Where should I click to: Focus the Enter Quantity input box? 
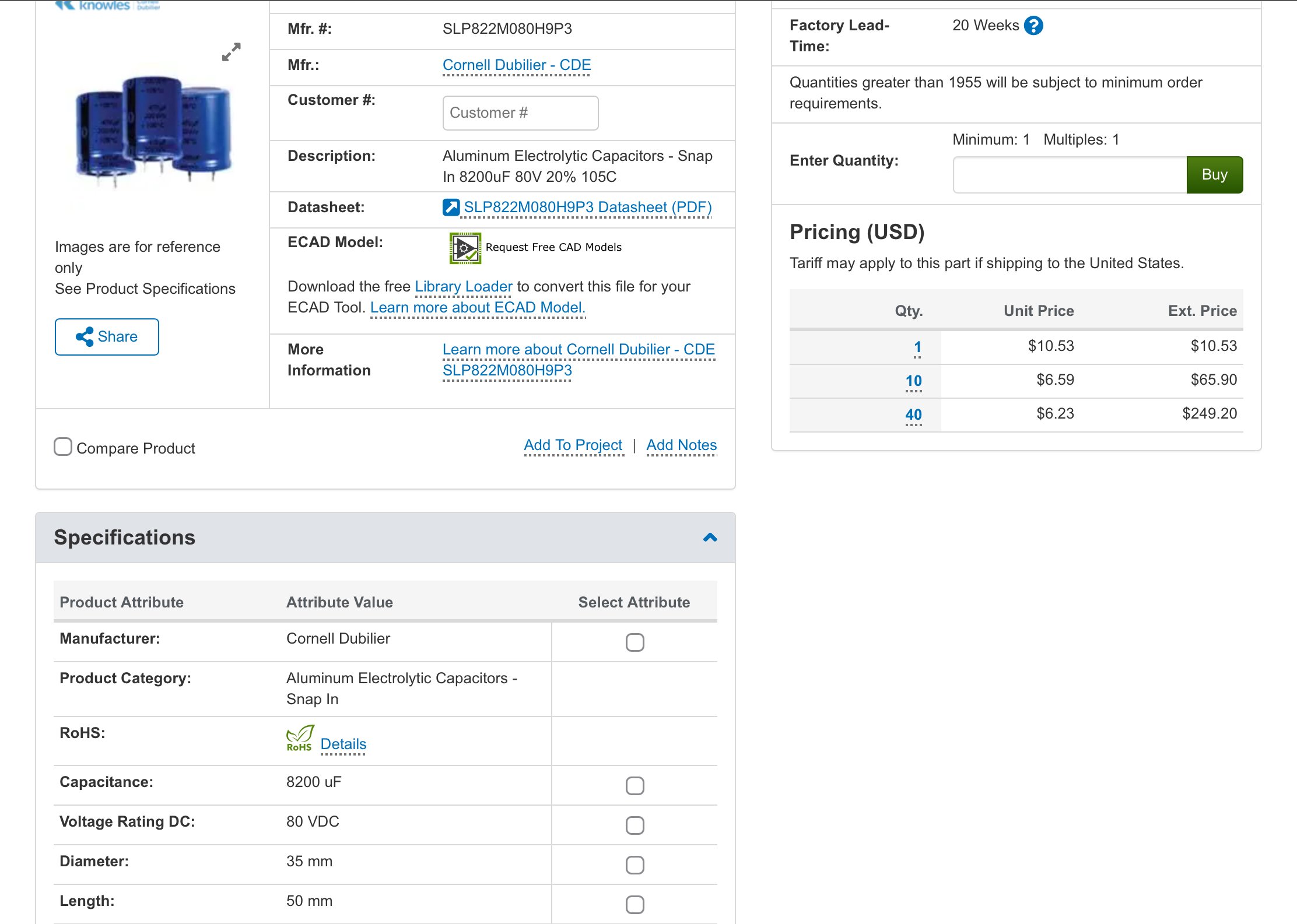[x=1070, y=175]
